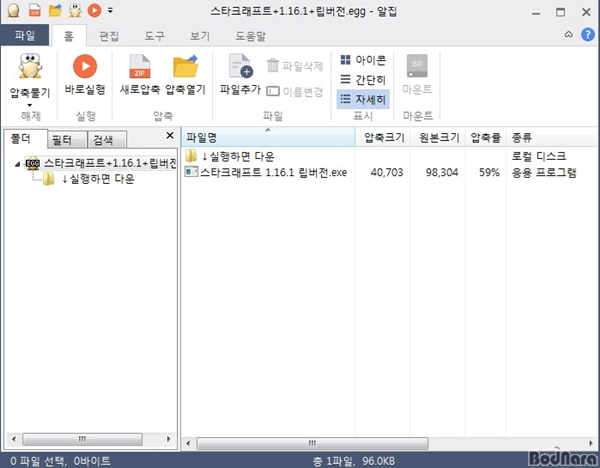Minimize the ALZip window
The image size is (600, 468).
click(536, 12)
